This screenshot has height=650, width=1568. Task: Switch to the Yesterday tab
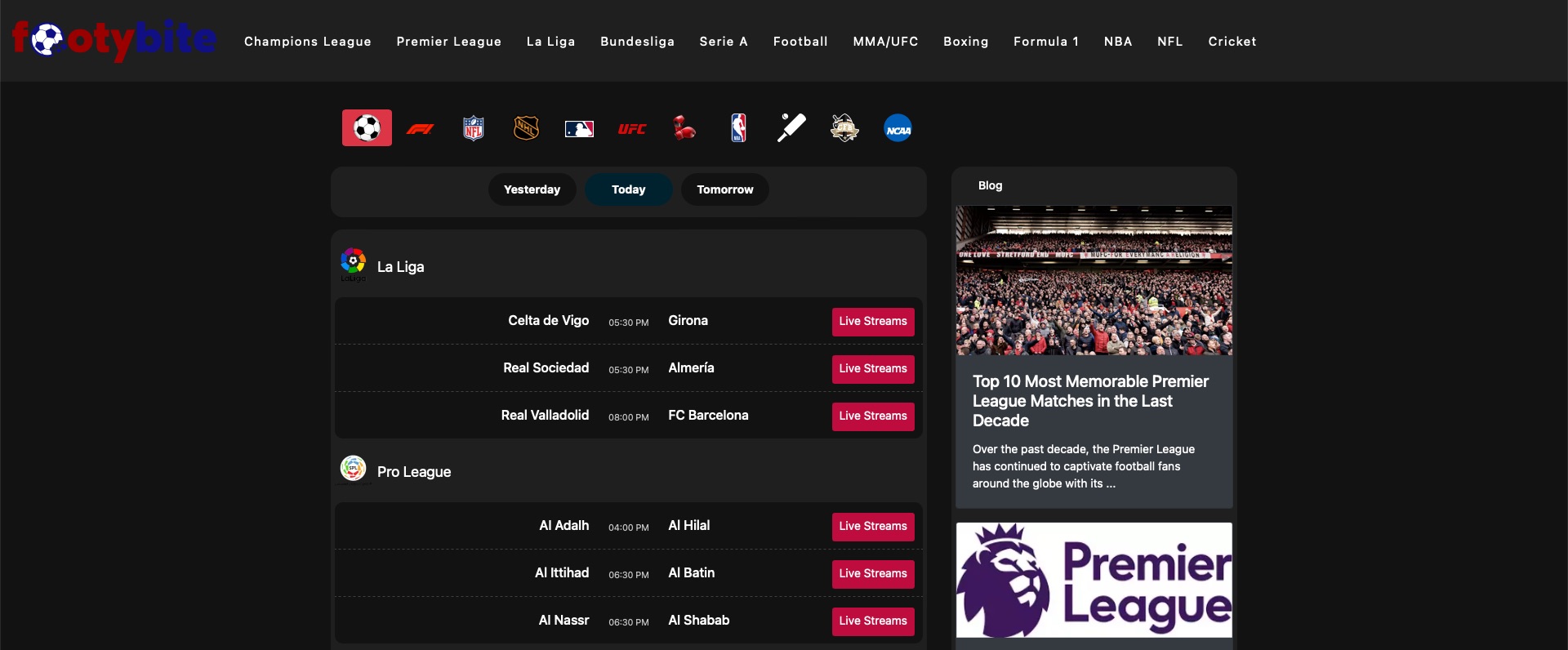point(532,189)
